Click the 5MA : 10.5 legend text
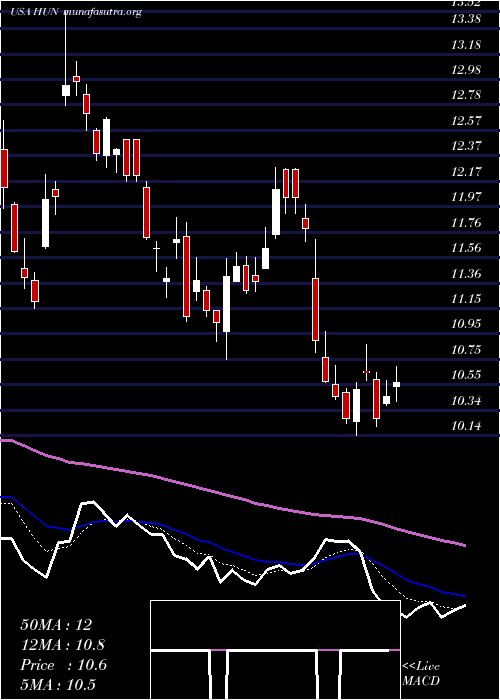The width and height of the screenshot is (500, 700). 58,684
